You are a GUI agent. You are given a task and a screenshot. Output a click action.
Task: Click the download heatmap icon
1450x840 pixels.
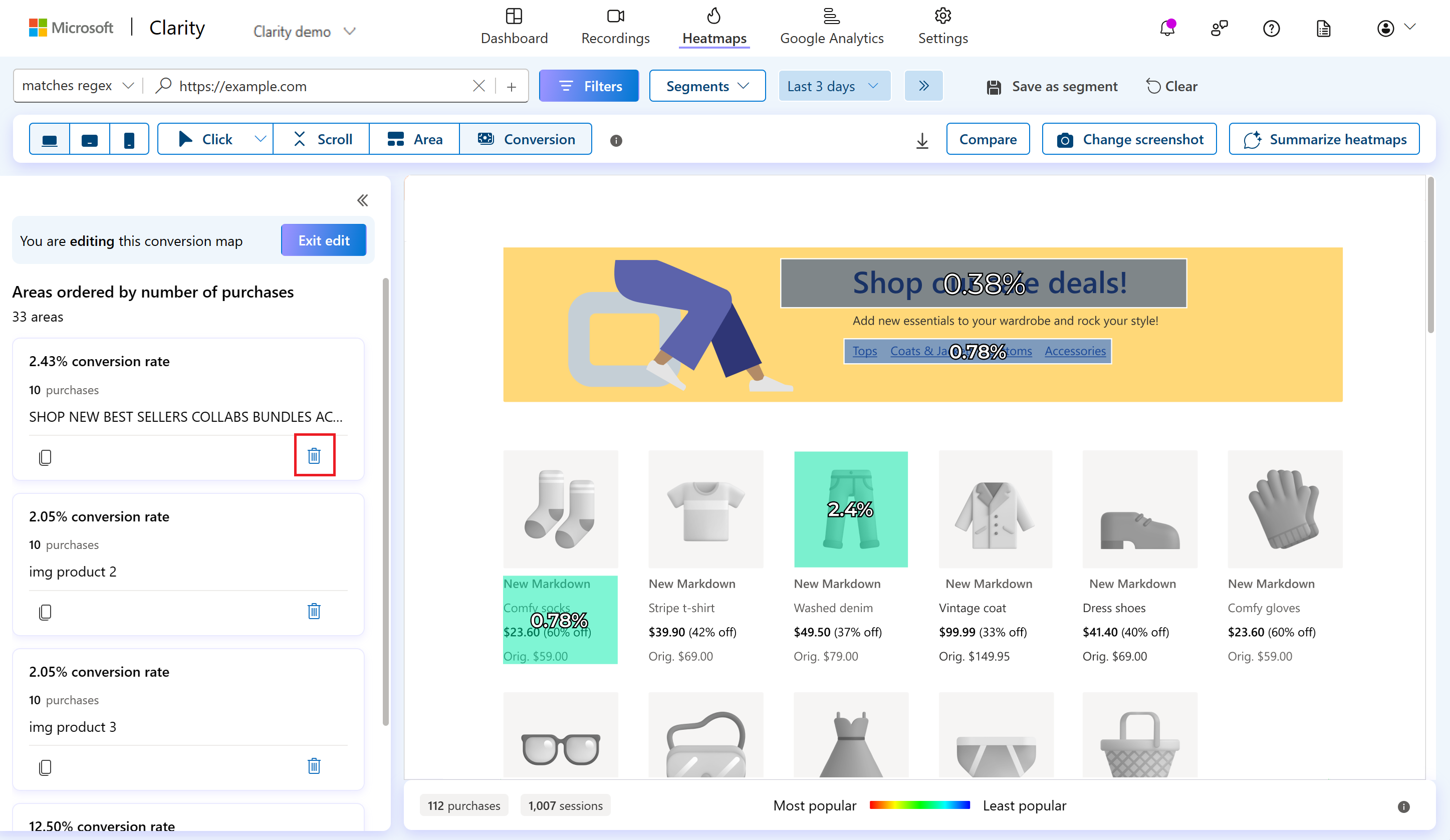tap(921, 139)
